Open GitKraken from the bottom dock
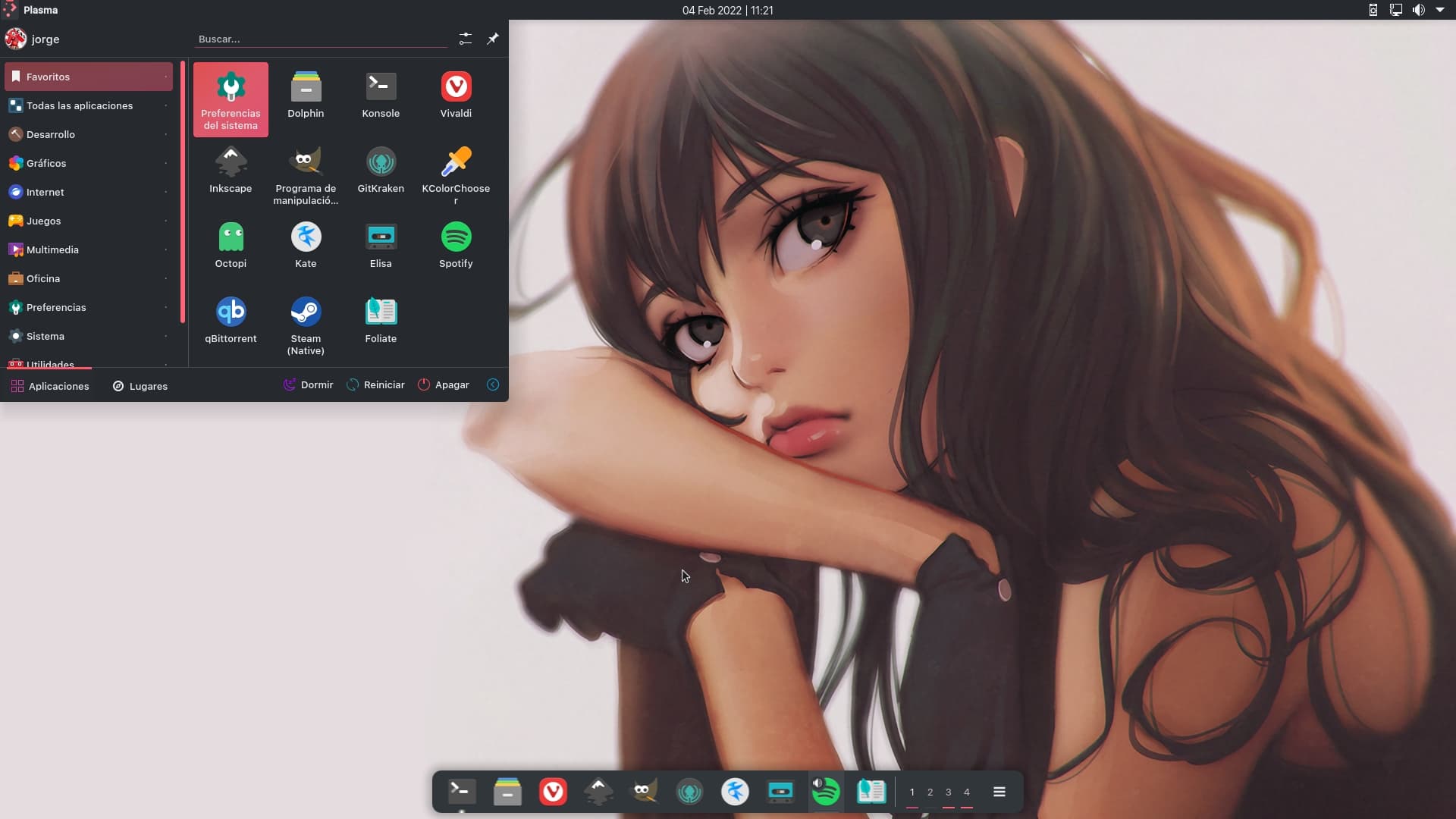This screenshot has height=819, width=1456. (689, 792)
